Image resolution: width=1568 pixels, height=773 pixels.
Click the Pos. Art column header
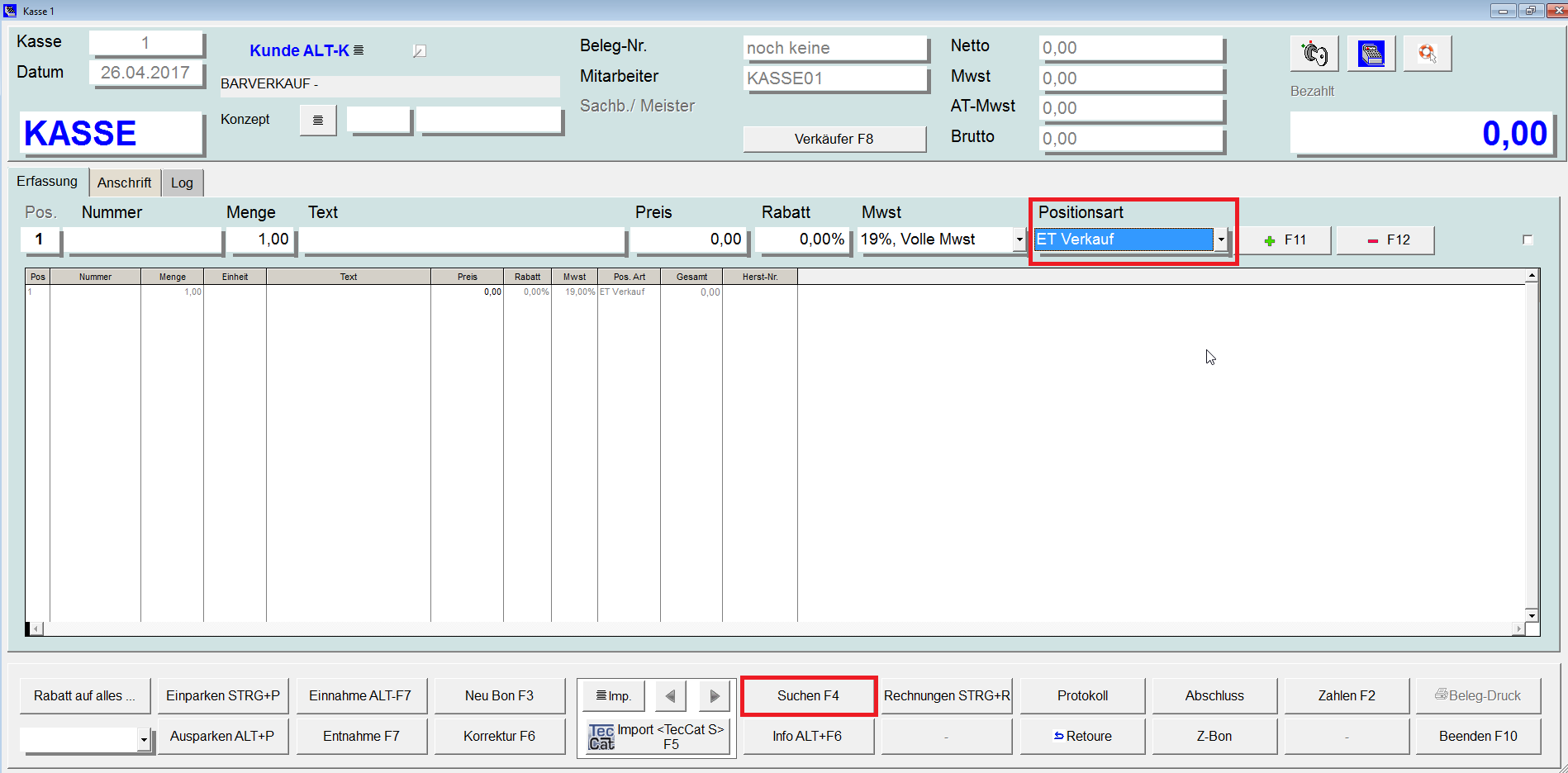pyautogui.click(x=629, y=277)
